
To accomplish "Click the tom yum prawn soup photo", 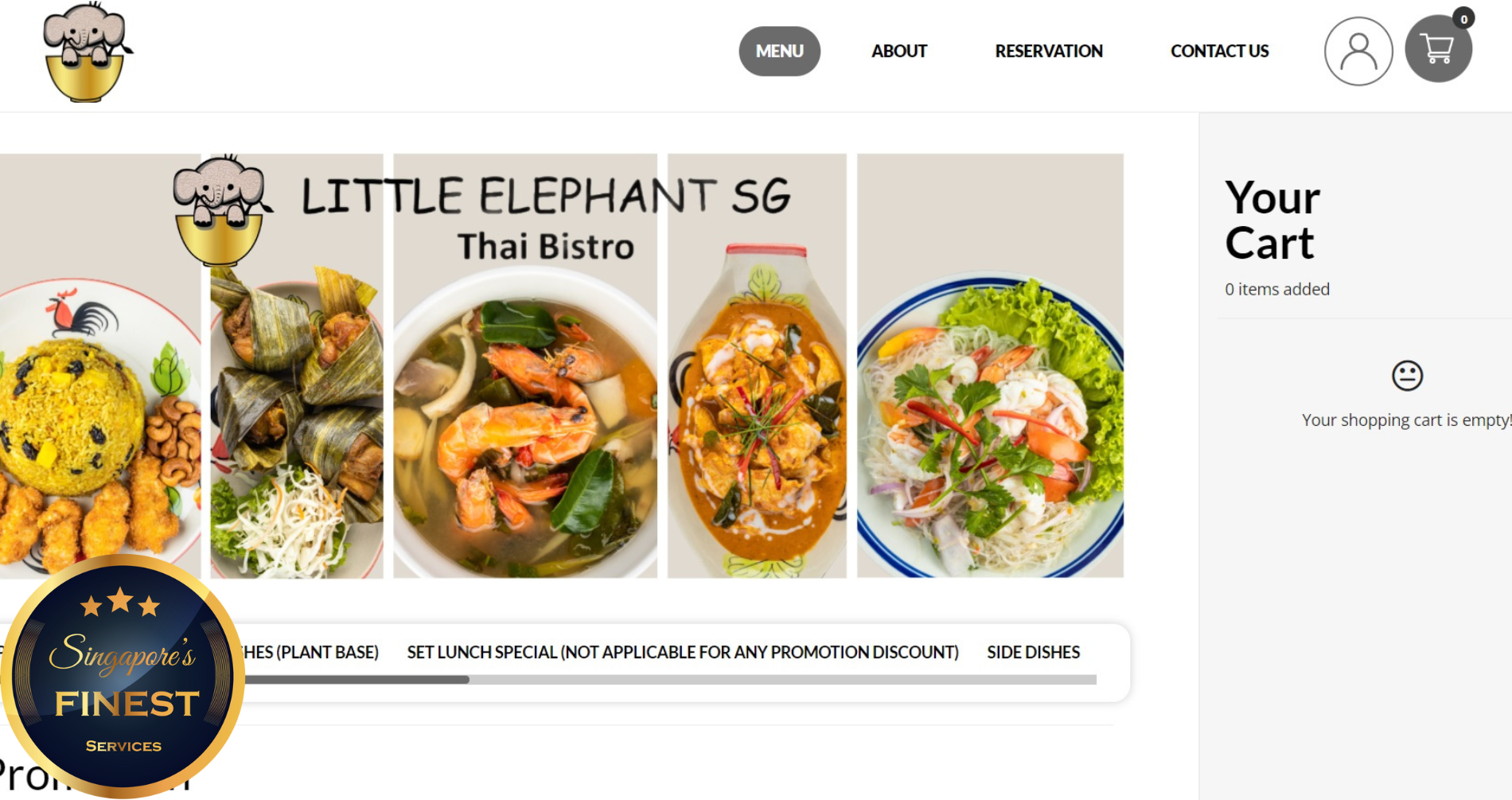I will coord(525,422).
